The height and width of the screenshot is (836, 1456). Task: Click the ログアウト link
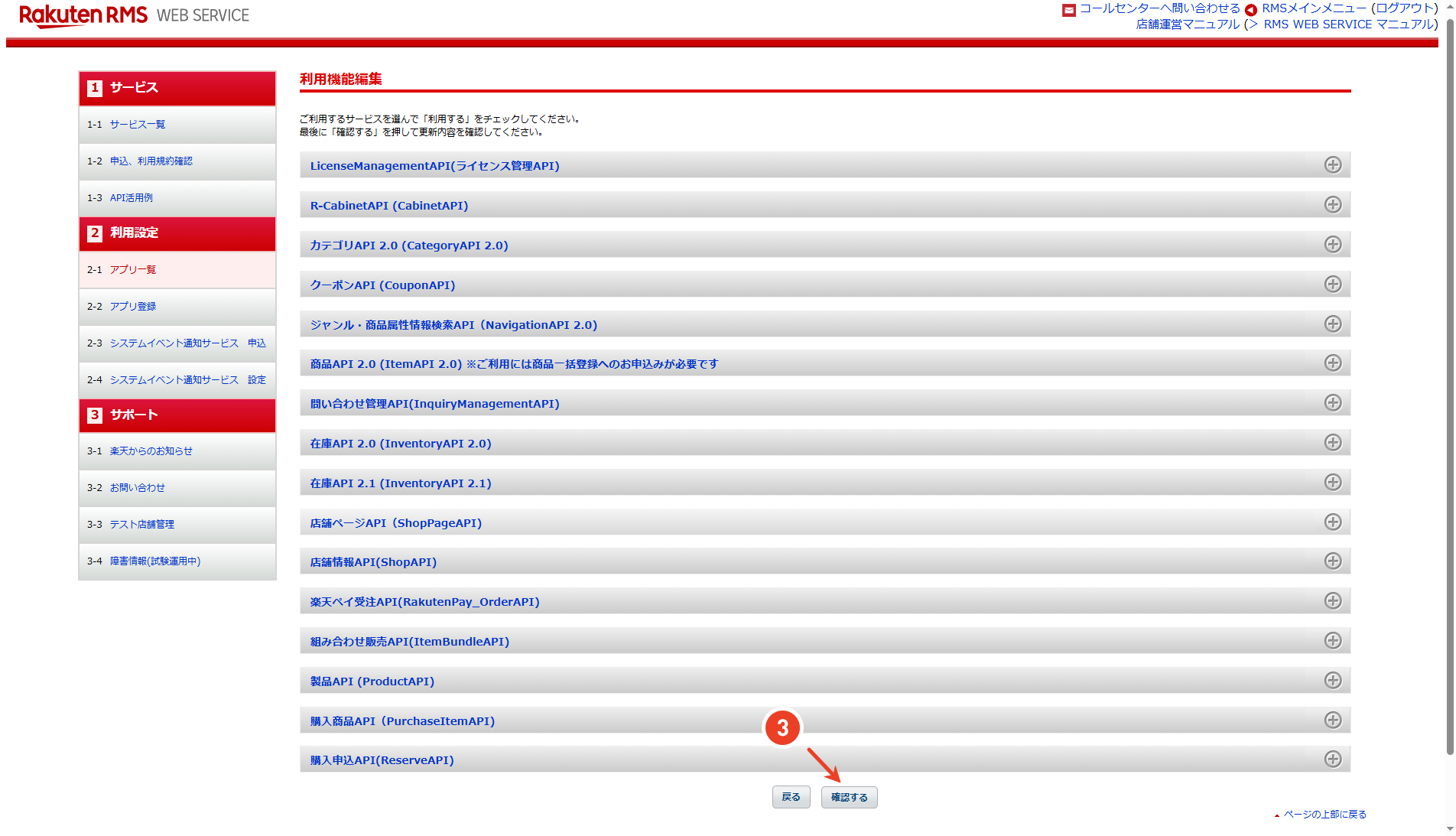point(1405,8)
